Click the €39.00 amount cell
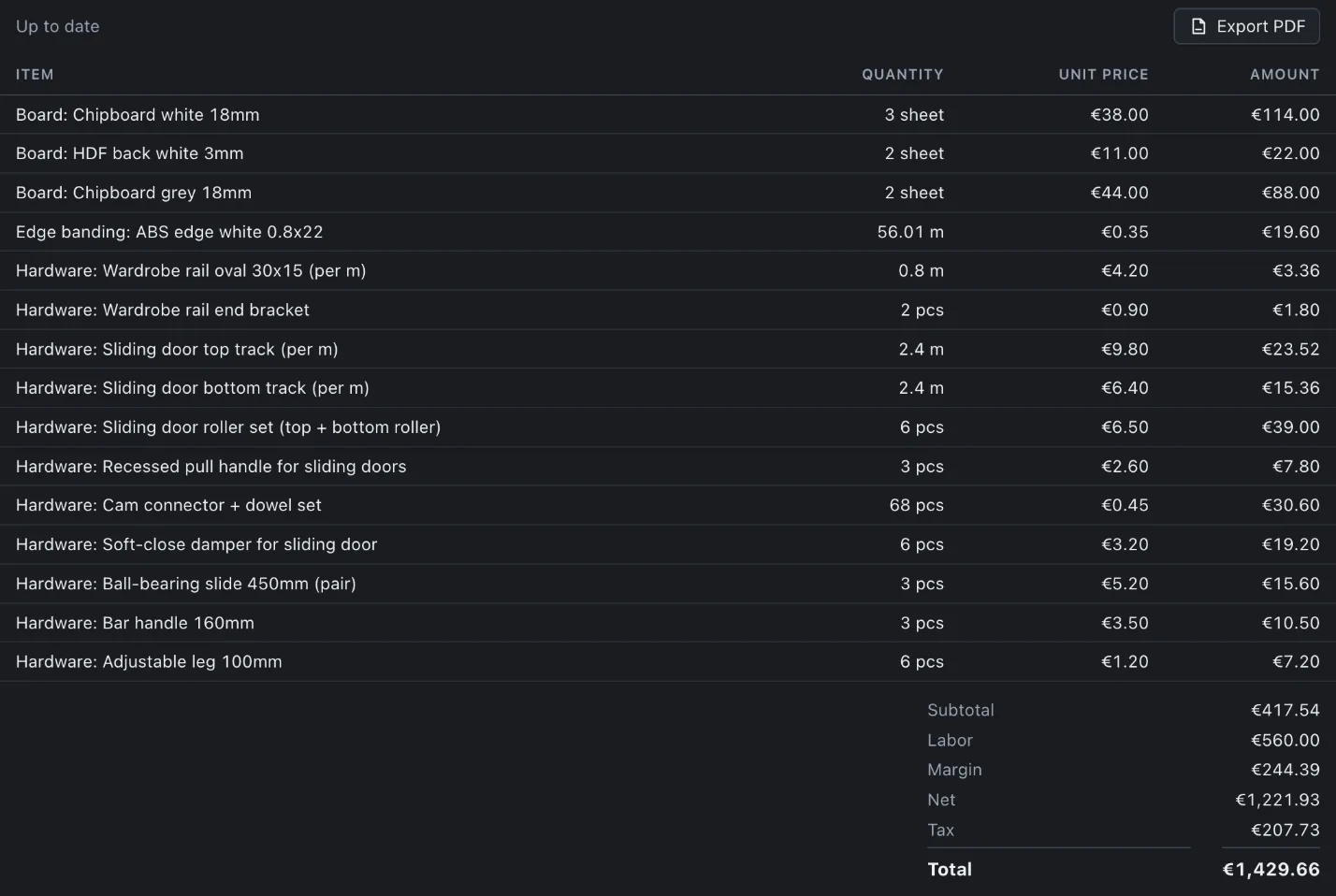 pos(1290,426)
